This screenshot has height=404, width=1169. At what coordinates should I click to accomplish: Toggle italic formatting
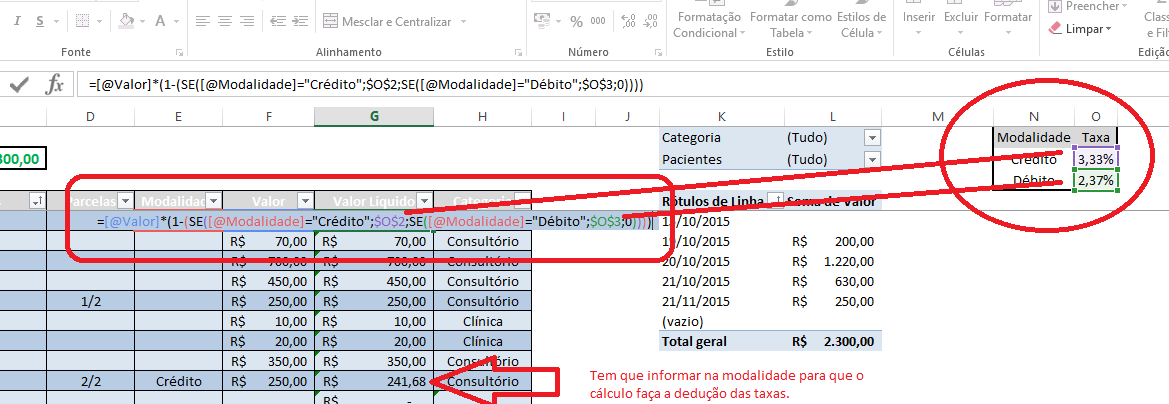(x=18, y=22)
